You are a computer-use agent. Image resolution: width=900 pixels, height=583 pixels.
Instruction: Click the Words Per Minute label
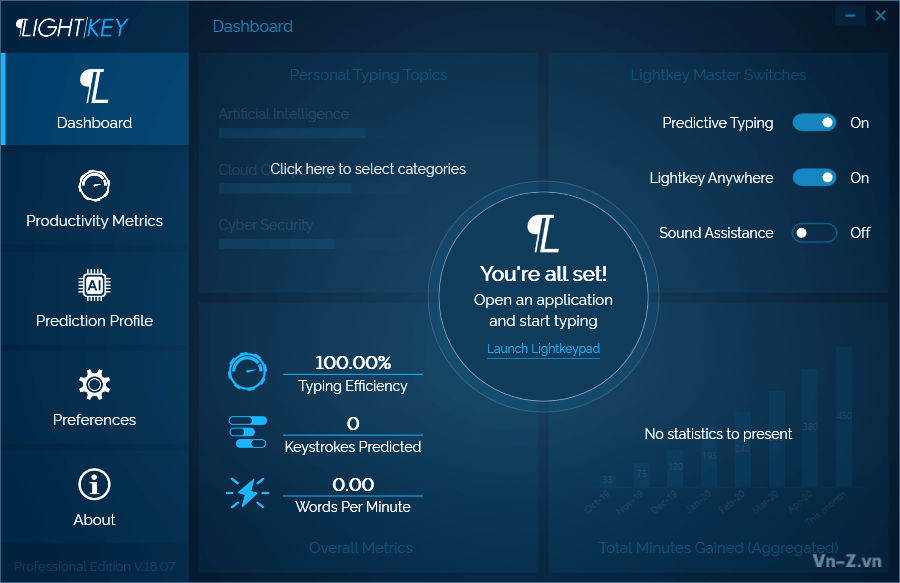[353, 507]
